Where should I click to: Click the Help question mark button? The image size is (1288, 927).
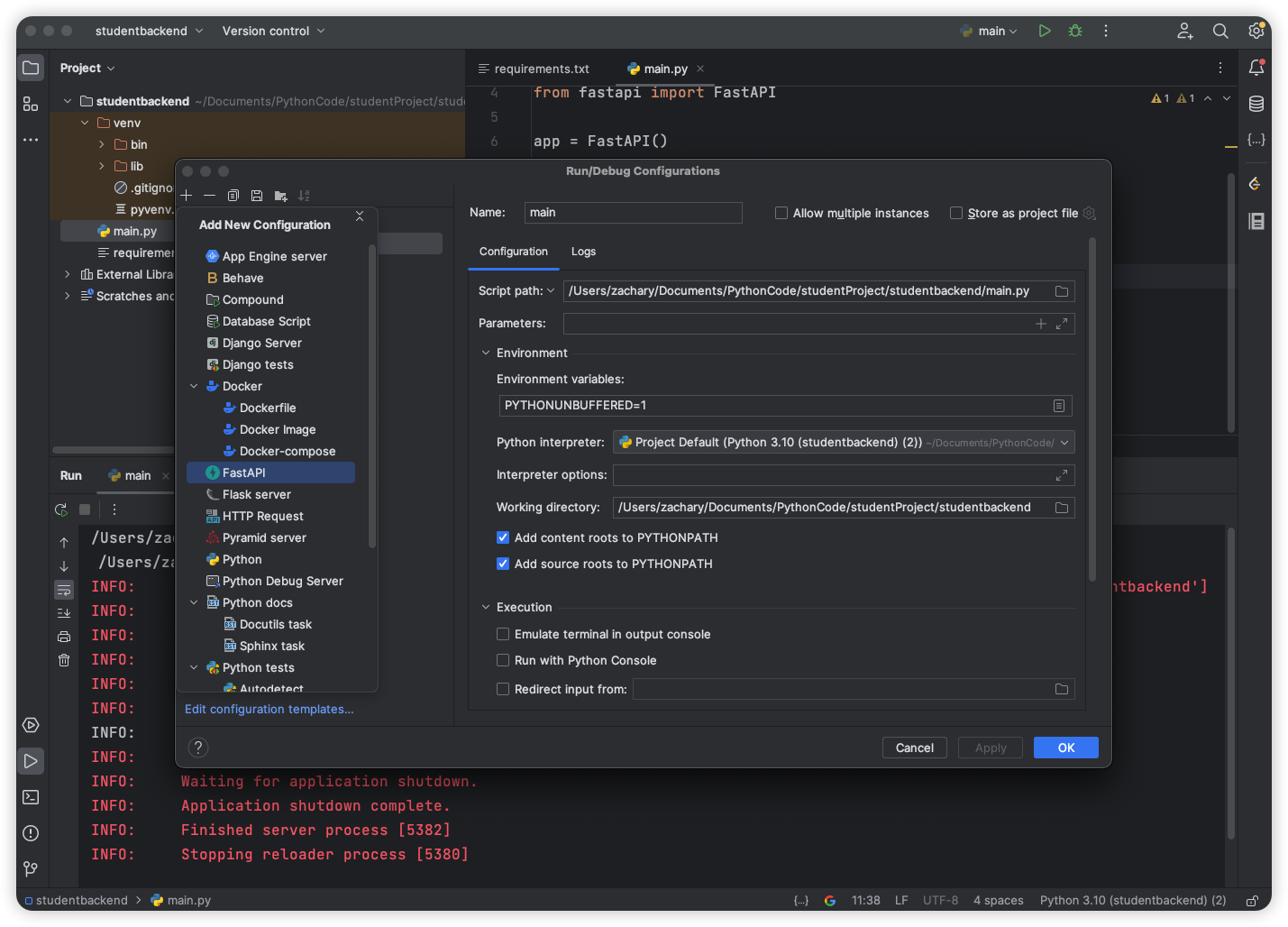[x=198, y=748]
